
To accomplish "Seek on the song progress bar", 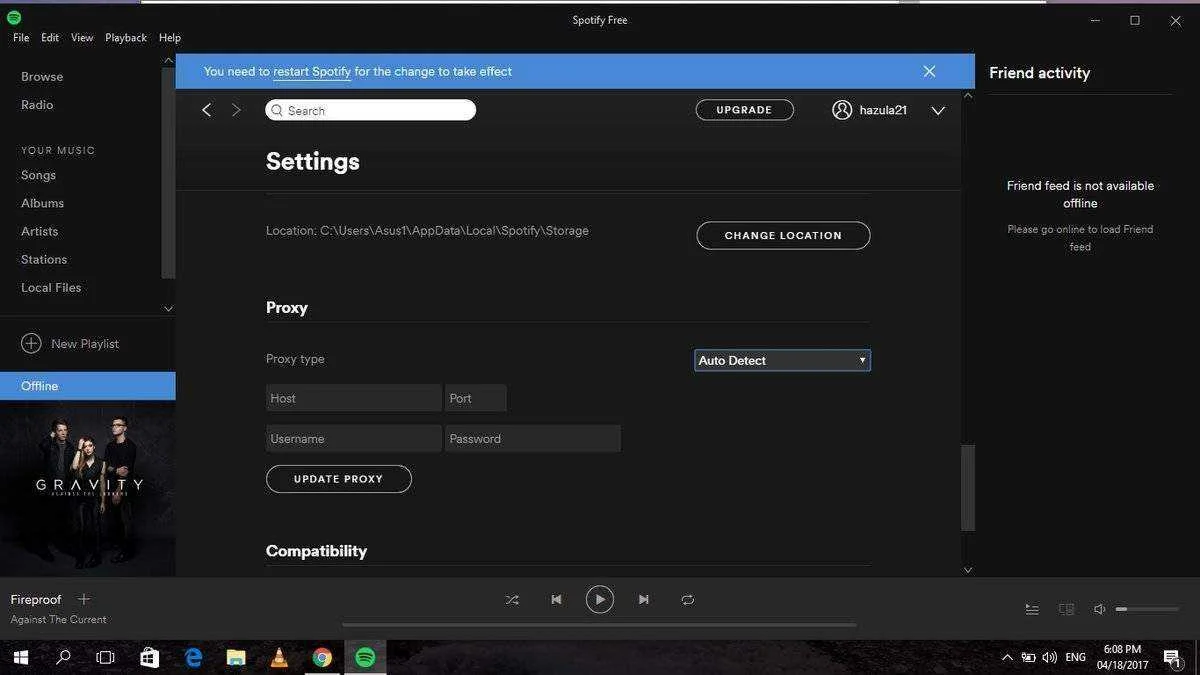I will pos(599,625).
